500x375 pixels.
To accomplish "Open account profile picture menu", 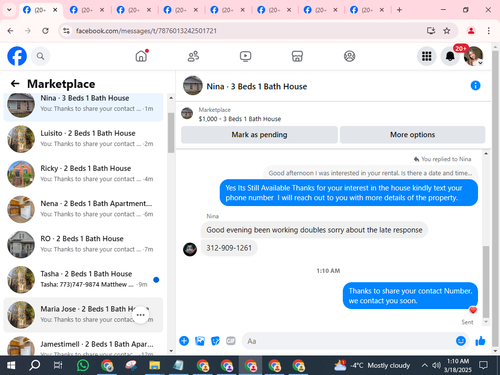I will point(473,56).
